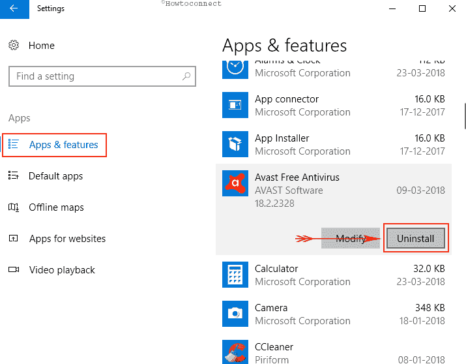This screenshot has height=364, width=466.
Task: Click the Home gear icon
Action: tap(14, 45)
